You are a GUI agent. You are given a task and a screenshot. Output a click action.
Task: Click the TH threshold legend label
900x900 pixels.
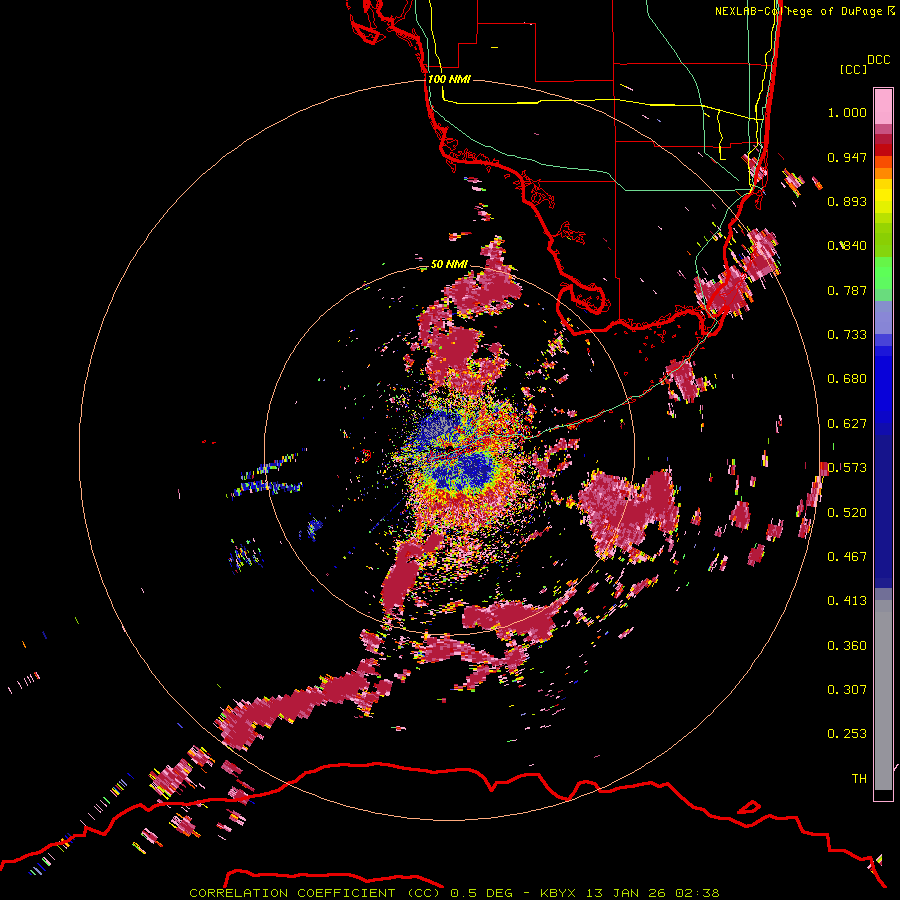click(859, 779)
